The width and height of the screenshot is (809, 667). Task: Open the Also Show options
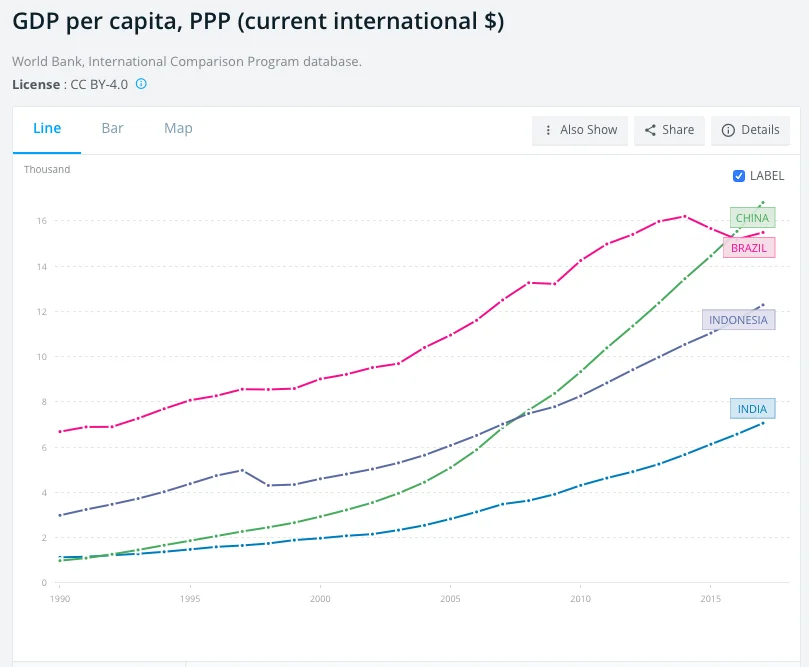point(580,130)
